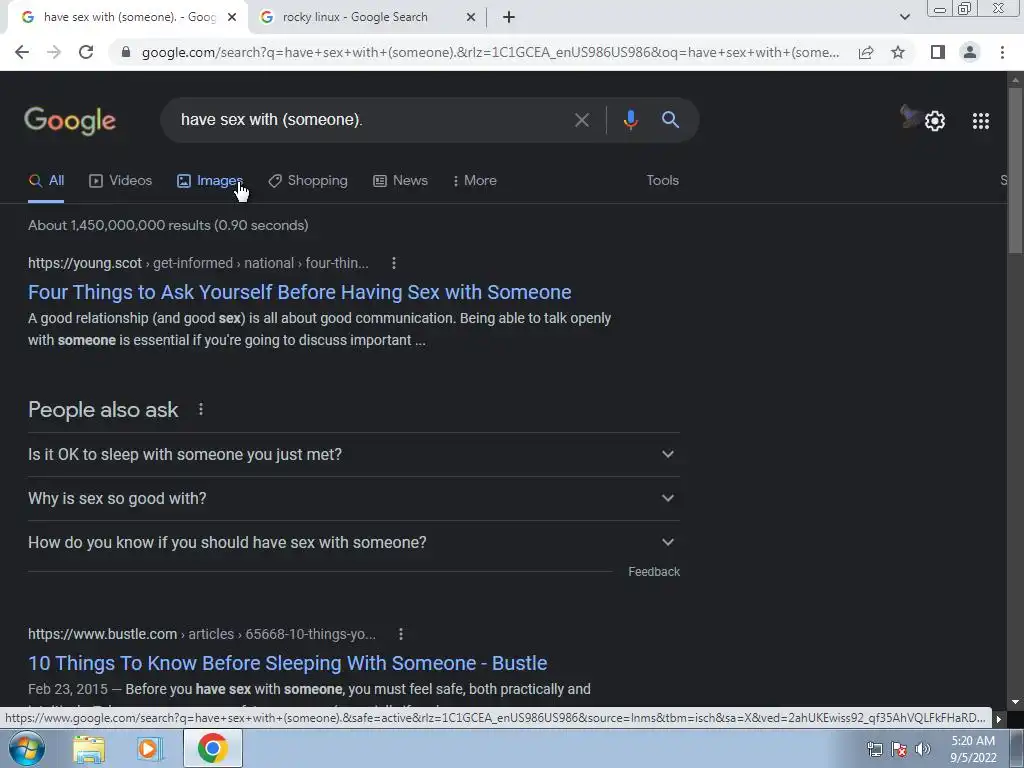
Task: Click the Chrome address bar URL
Action: pos(490,52)
